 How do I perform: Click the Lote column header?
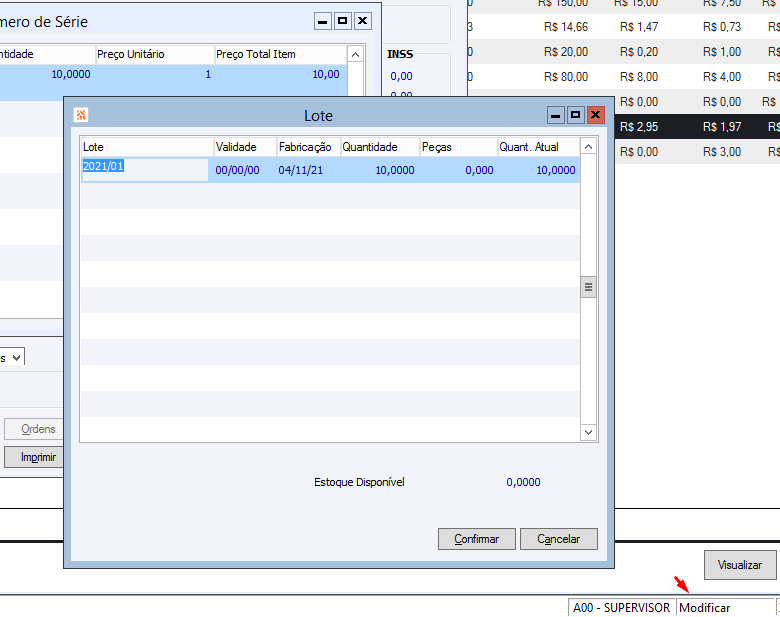pyautogui.click(x=147, y=147)
